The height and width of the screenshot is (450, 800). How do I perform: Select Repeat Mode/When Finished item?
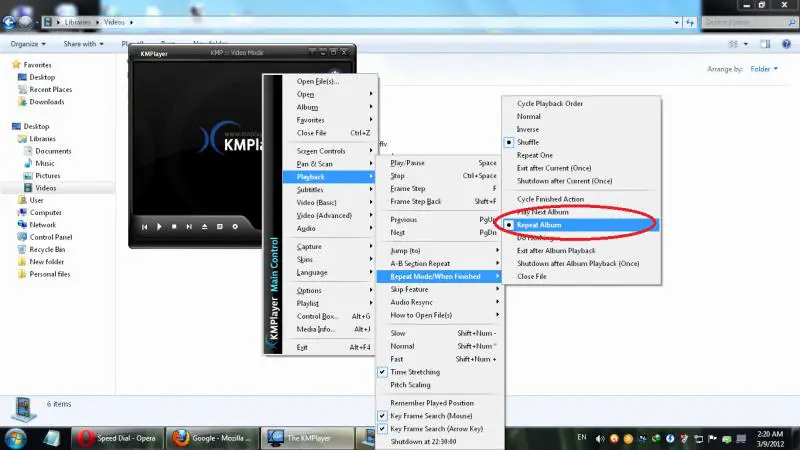[439, 276]
